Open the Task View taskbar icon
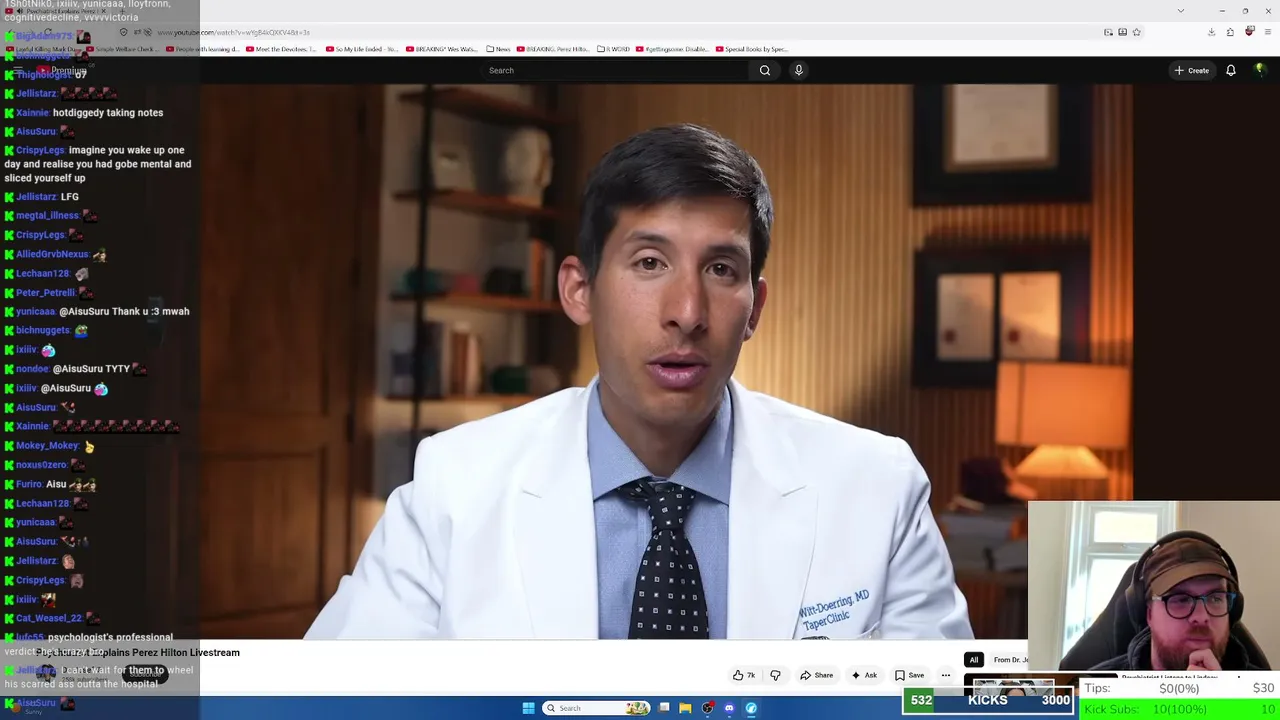Viewport: 1280px width, 720px height. [664, 708]
